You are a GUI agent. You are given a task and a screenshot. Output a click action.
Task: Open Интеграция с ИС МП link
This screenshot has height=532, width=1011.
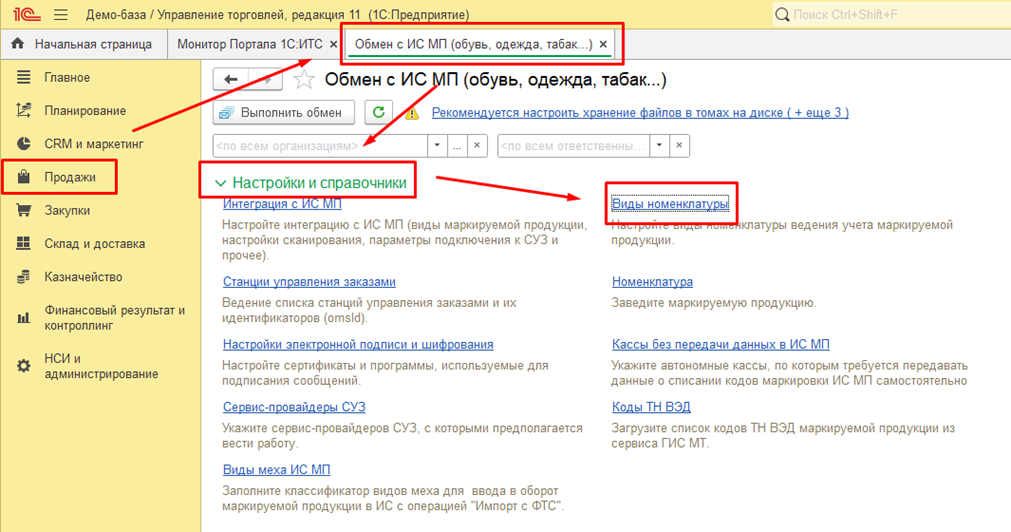click(x=282, y=204)
